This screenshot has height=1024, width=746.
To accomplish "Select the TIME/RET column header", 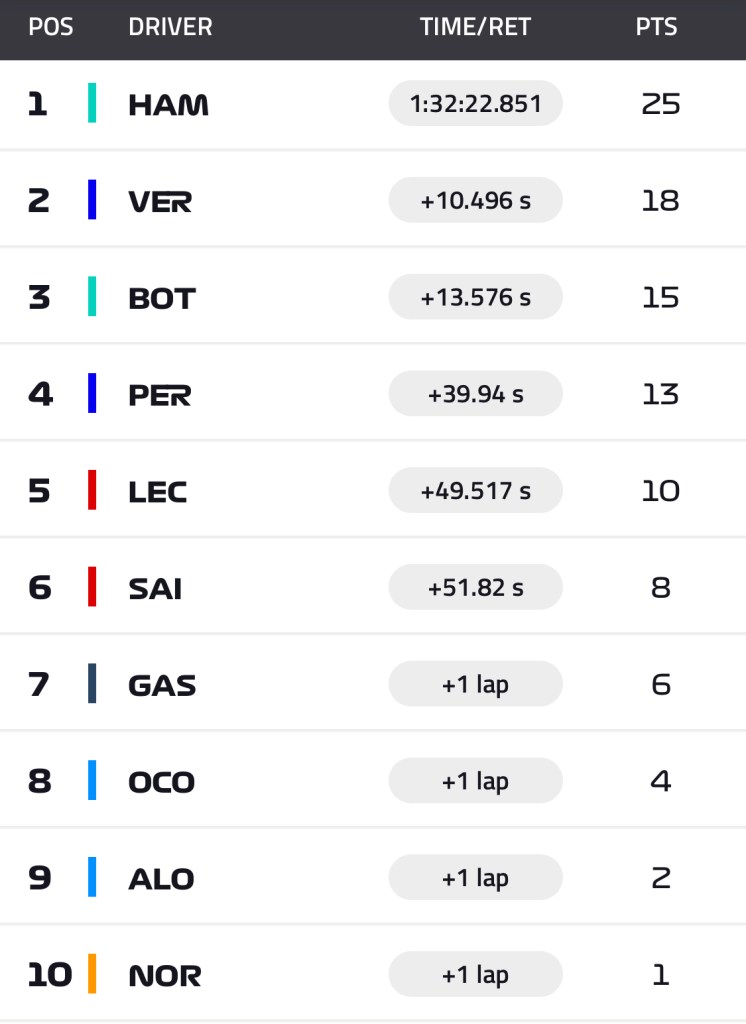I will coord(475,27).
